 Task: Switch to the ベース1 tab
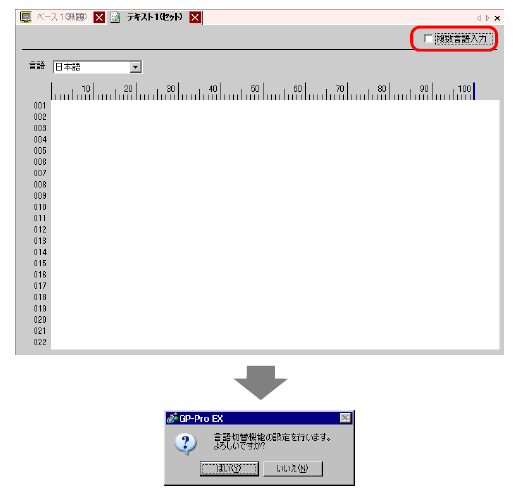tap(62, 17)
